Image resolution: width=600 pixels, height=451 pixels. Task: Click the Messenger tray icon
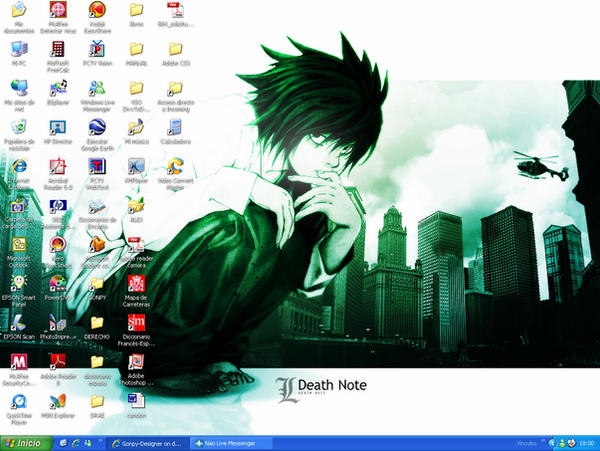click(562, 443)
